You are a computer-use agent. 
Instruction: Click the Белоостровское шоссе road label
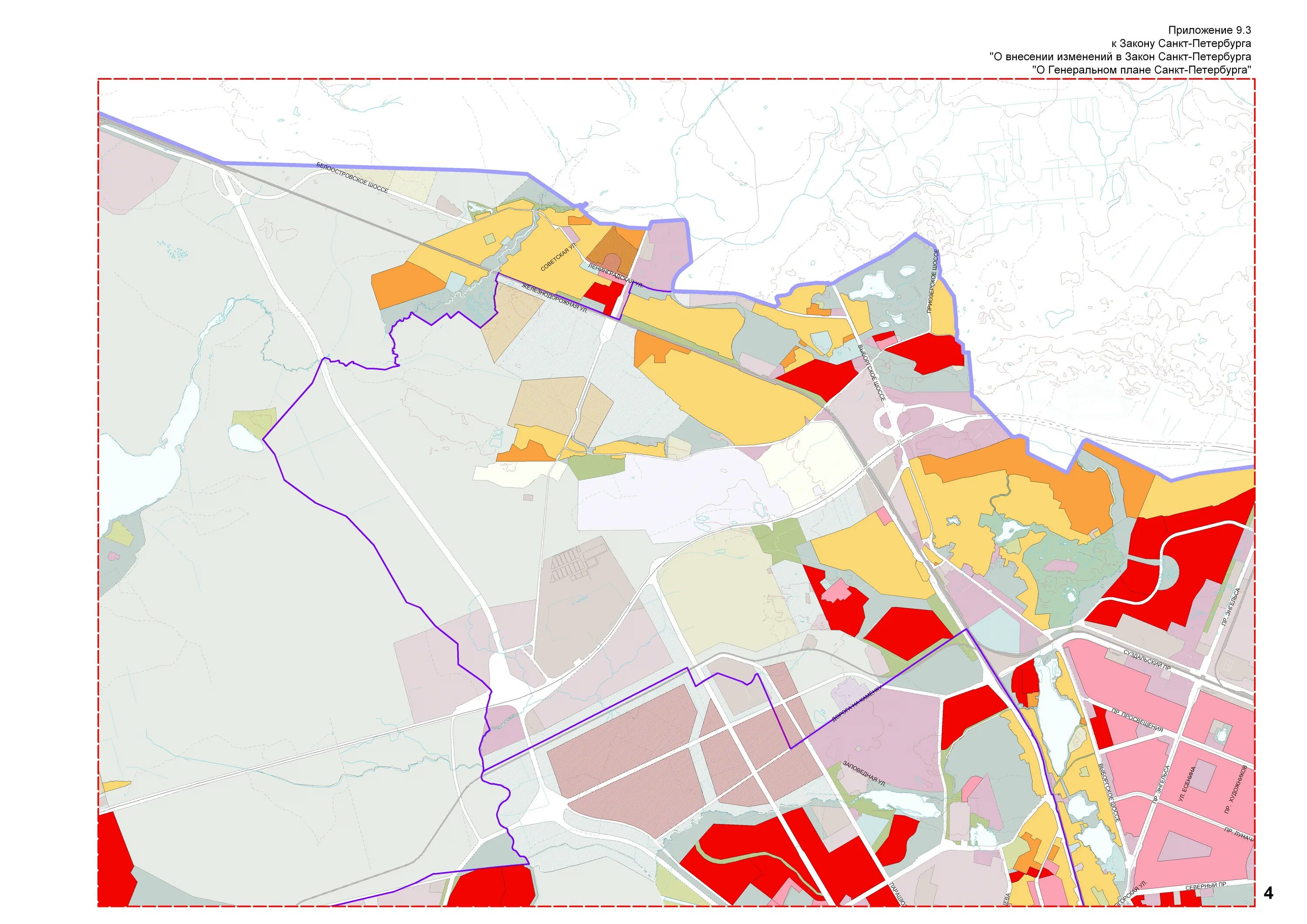point(352,178)
